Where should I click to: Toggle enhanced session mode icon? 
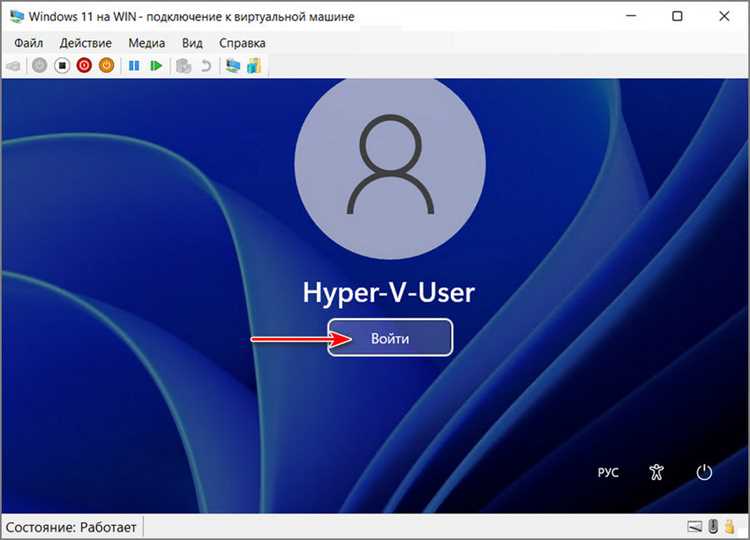(232, 66)
